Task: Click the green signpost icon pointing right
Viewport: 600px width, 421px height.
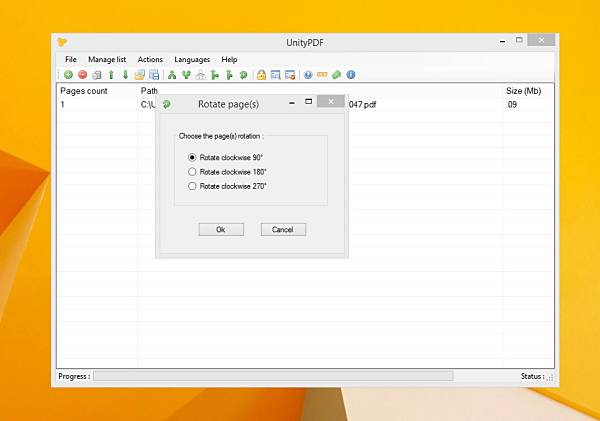Action: tap(215, 75)
